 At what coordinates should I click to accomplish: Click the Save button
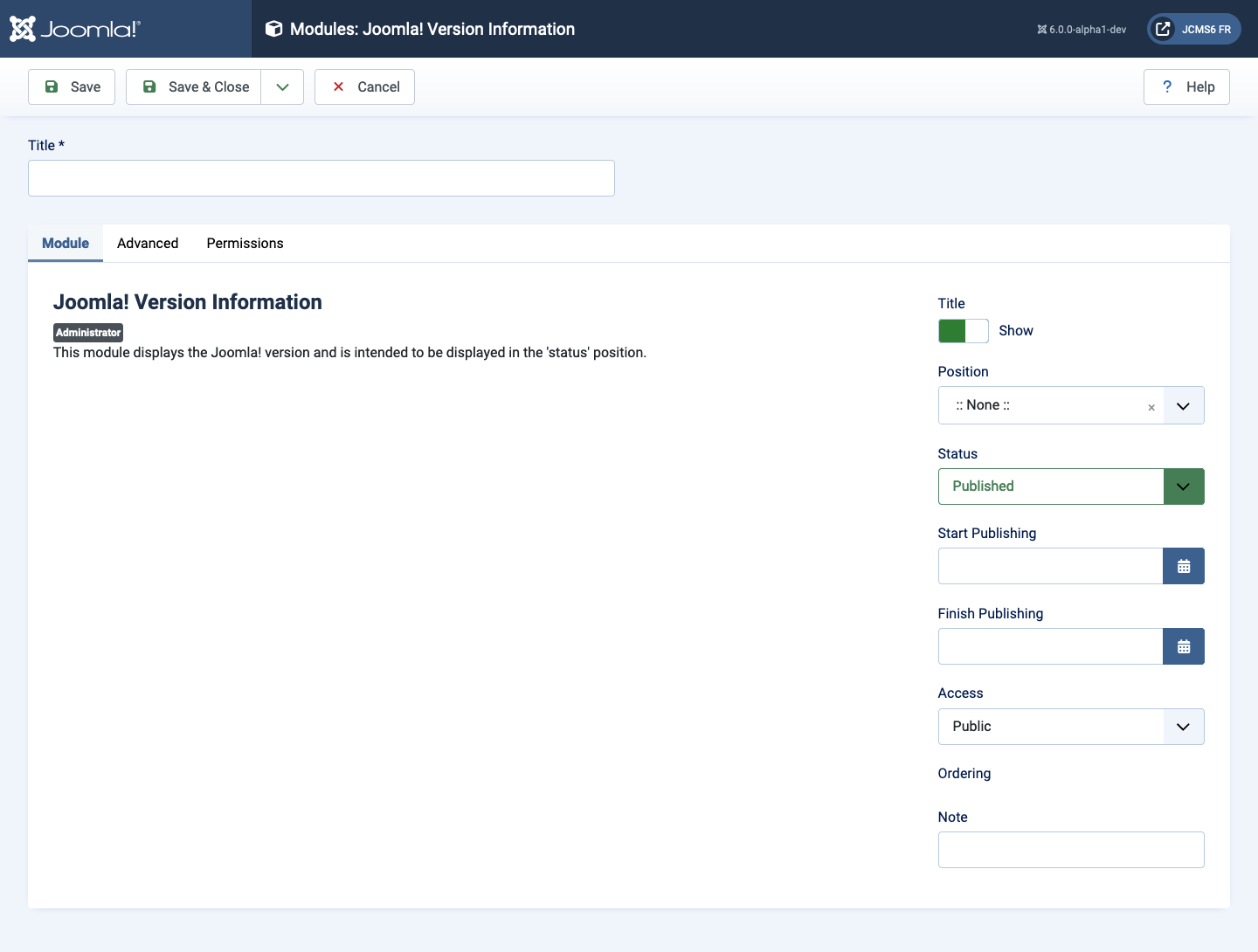pyautogui.click(x=72, y=86)
